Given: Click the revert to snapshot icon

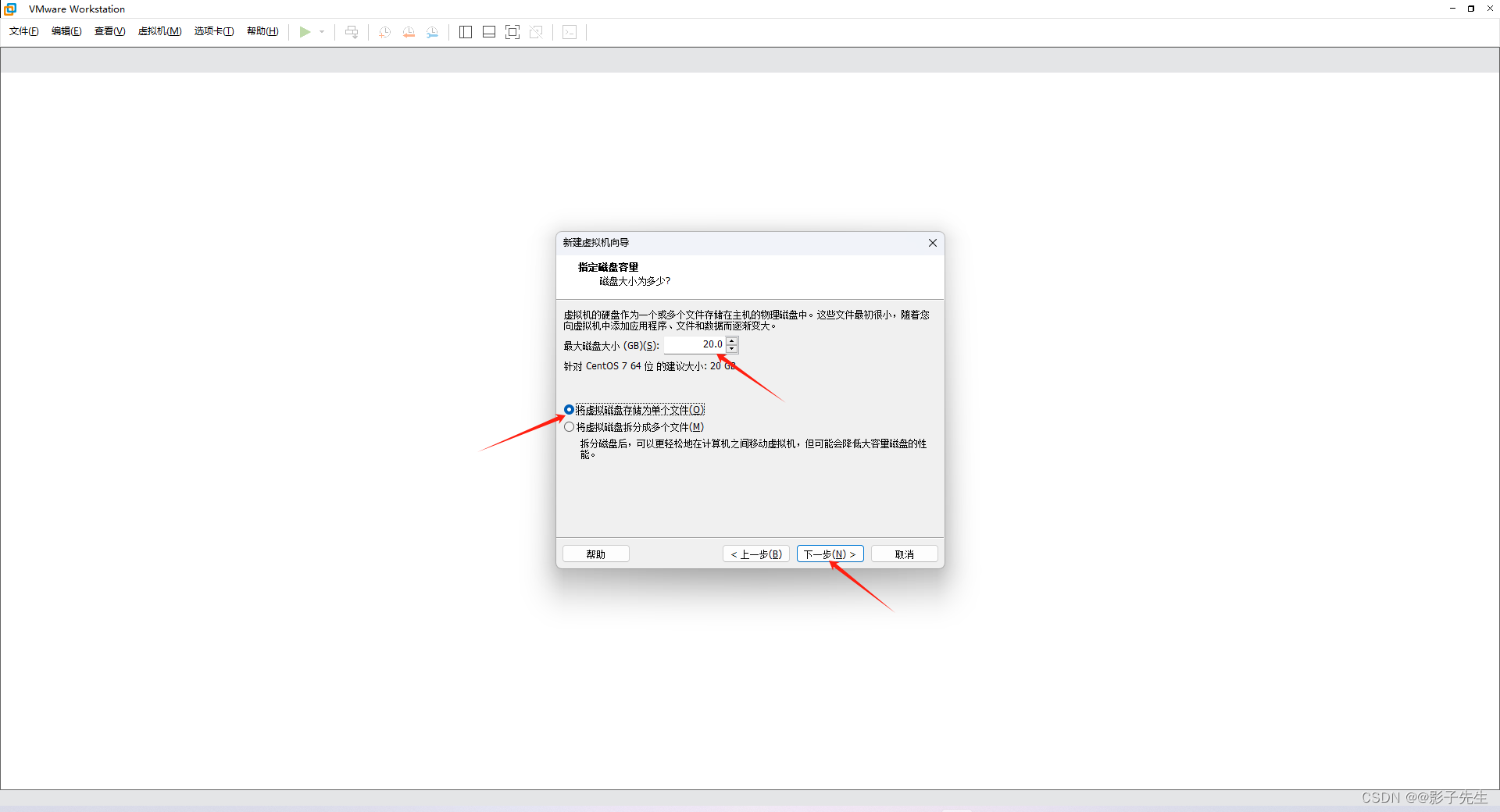Looking at the screenshot, I should pos(409,32).
